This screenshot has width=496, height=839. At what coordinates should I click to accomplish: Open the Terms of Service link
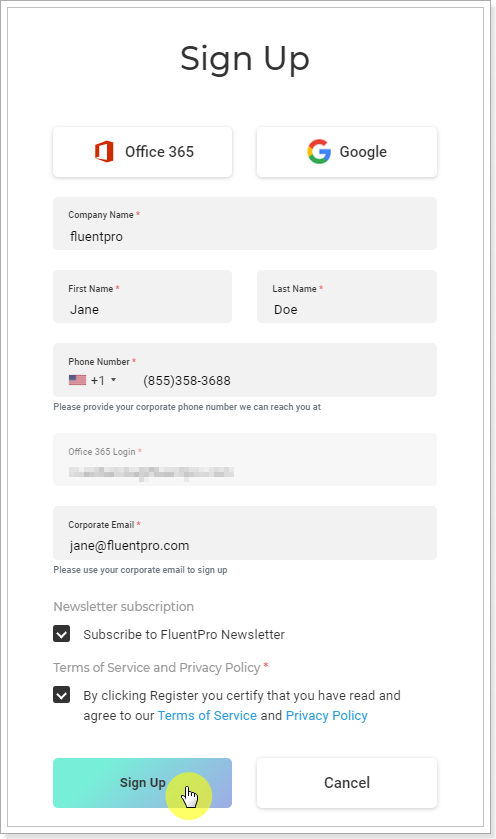tap(207, 715)
